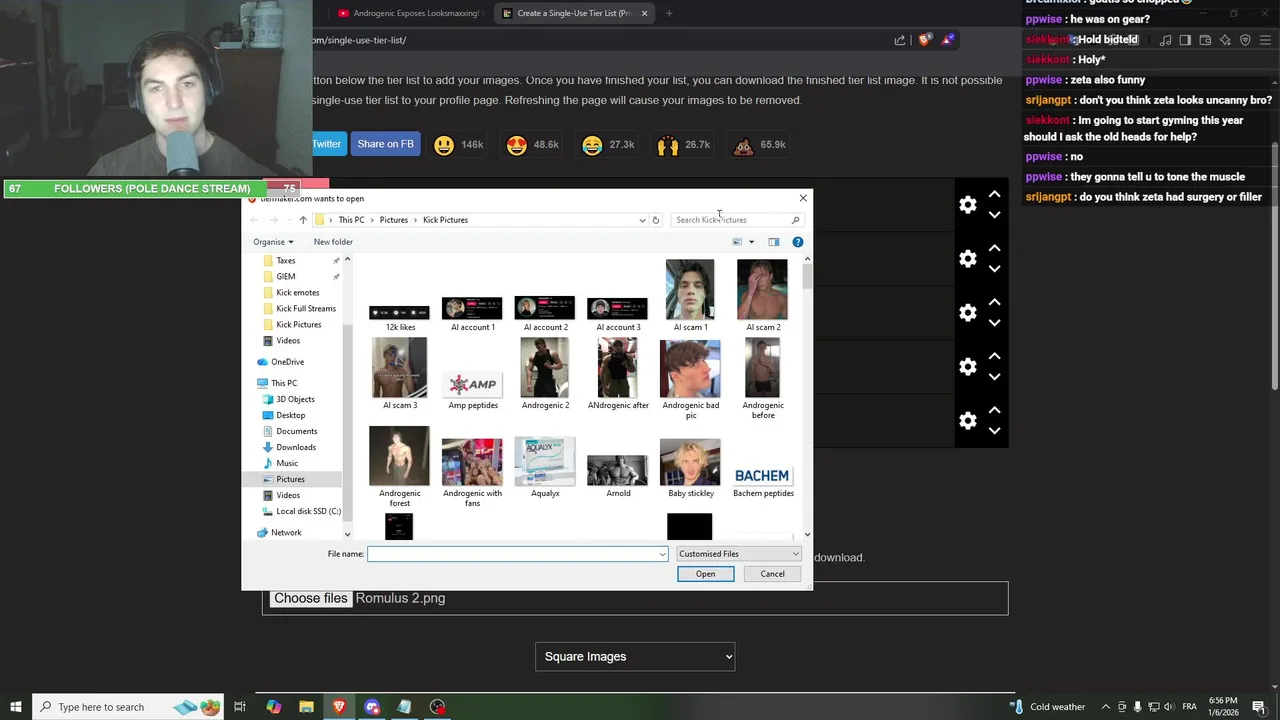The width and height of the screenshot is (1280, 720).
Task: Click the Windows Start button
Action: pyautogui.click(x=15, y=707)
